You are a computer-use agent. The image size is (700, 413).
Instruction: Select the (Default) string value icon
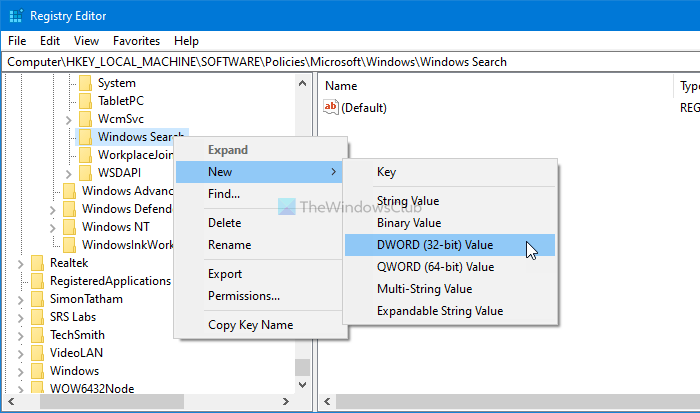point(332,107)
